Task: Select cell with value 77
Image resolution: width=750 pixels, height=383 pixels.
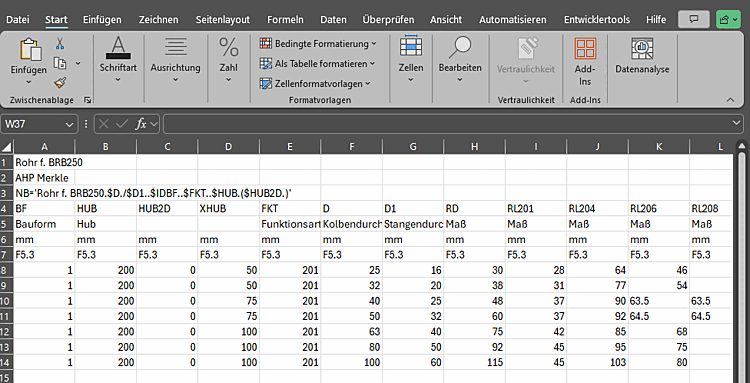Action: 597,285
